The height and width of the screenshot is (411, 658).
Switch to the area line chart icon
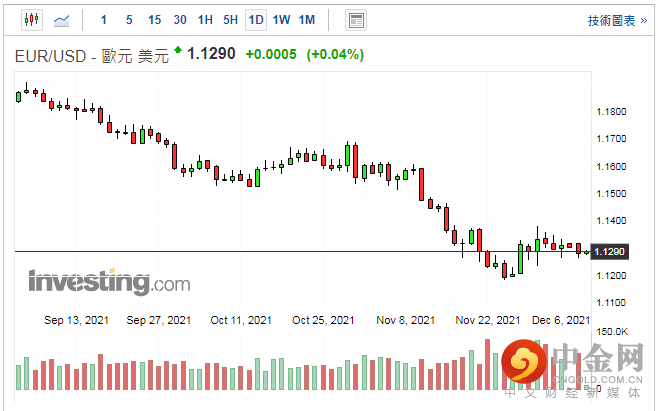pyautogui.click(x=61, y=20)
